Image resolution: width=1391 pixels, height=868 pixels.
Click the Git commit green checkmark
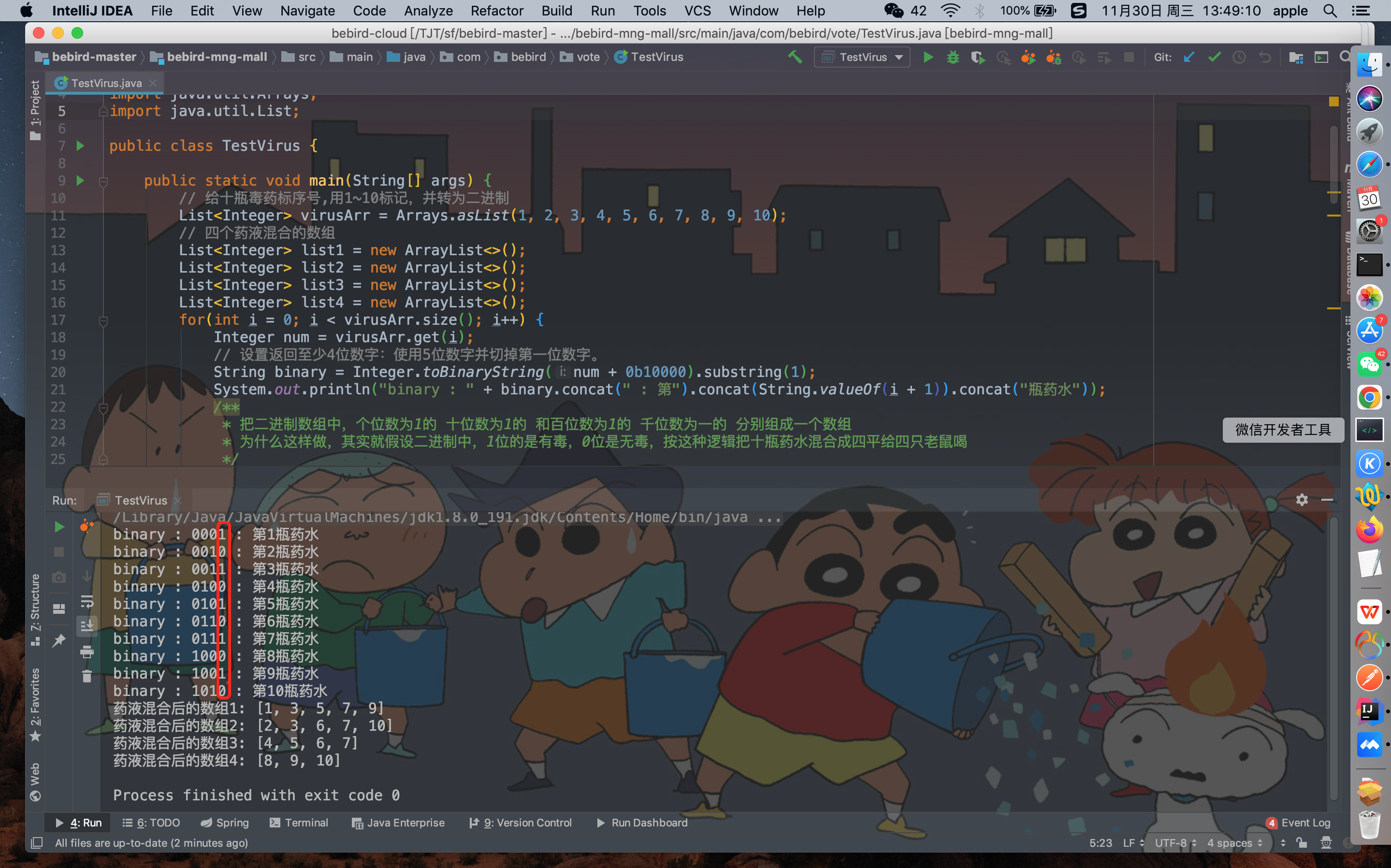tap(1214, 57)
